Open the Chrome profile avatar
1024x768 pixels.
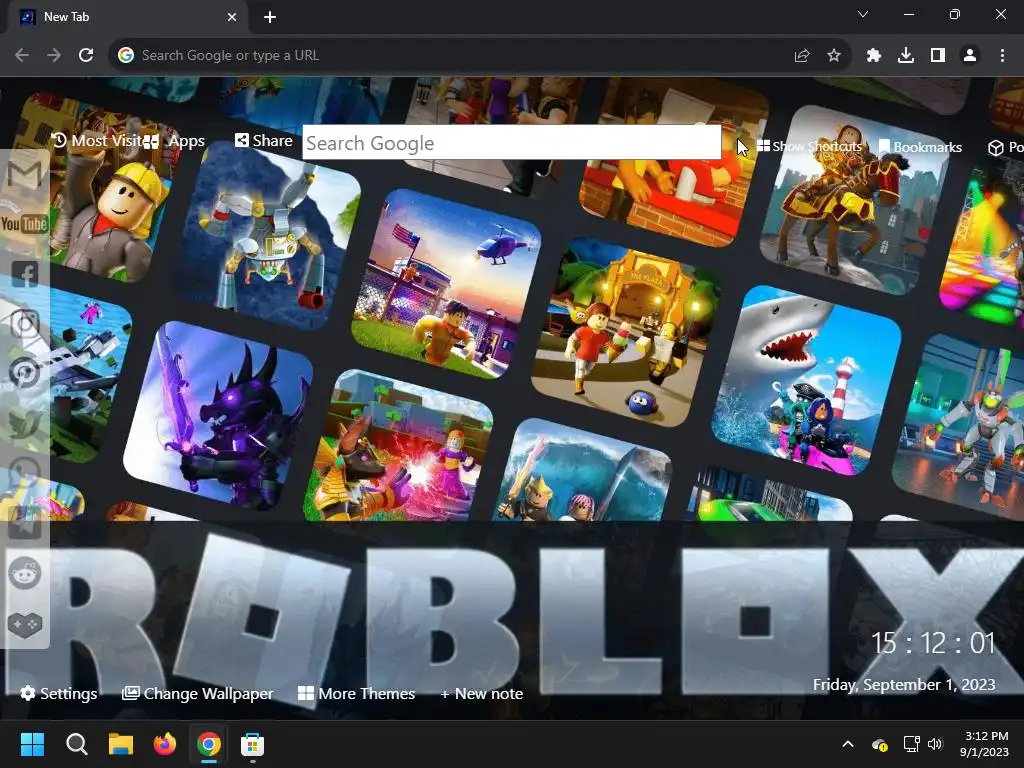970,56
